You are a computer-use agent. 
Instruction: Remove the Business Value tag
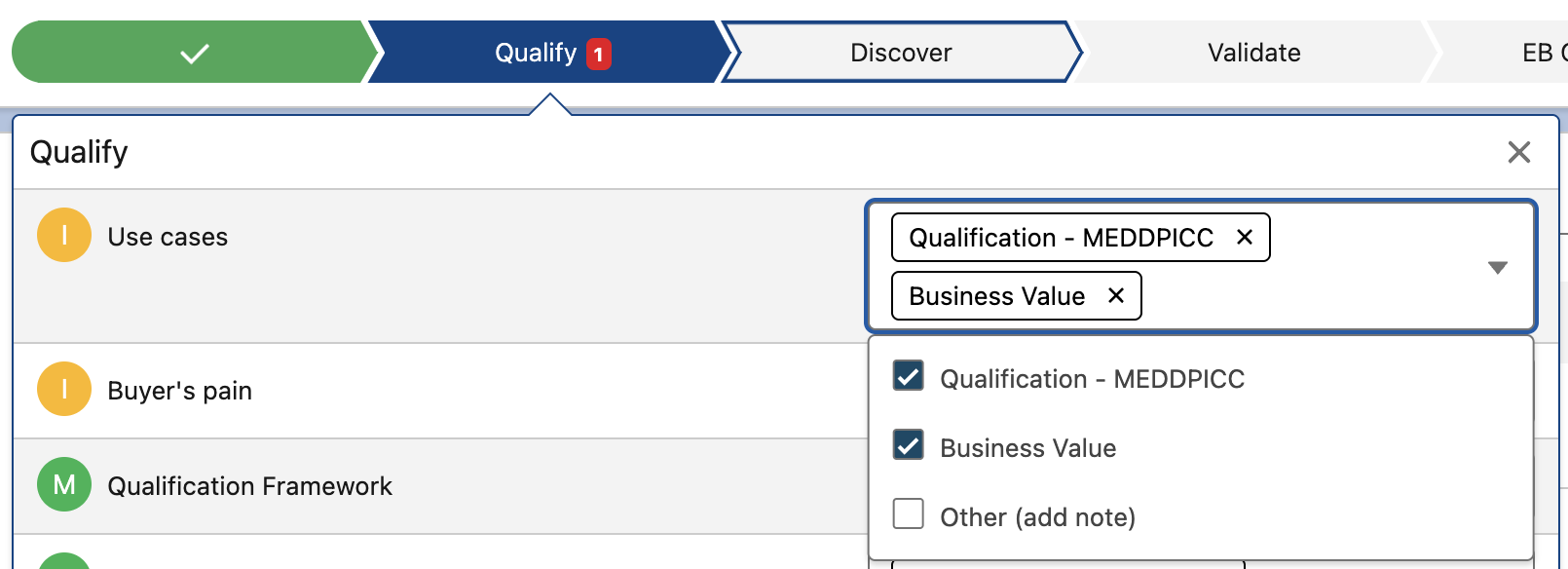pos(1116,295)
